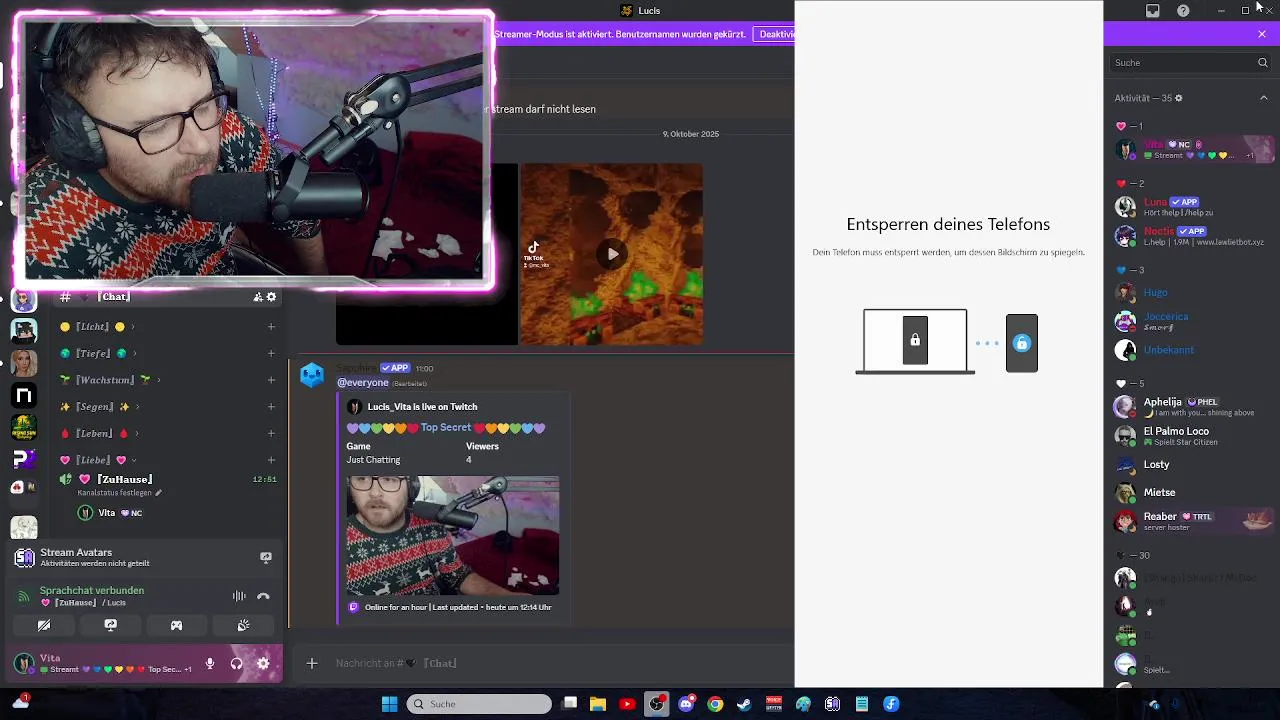Open Discord inbox icon in title bar
Screen dimensions: 1280x720
tap(1153, 11)
